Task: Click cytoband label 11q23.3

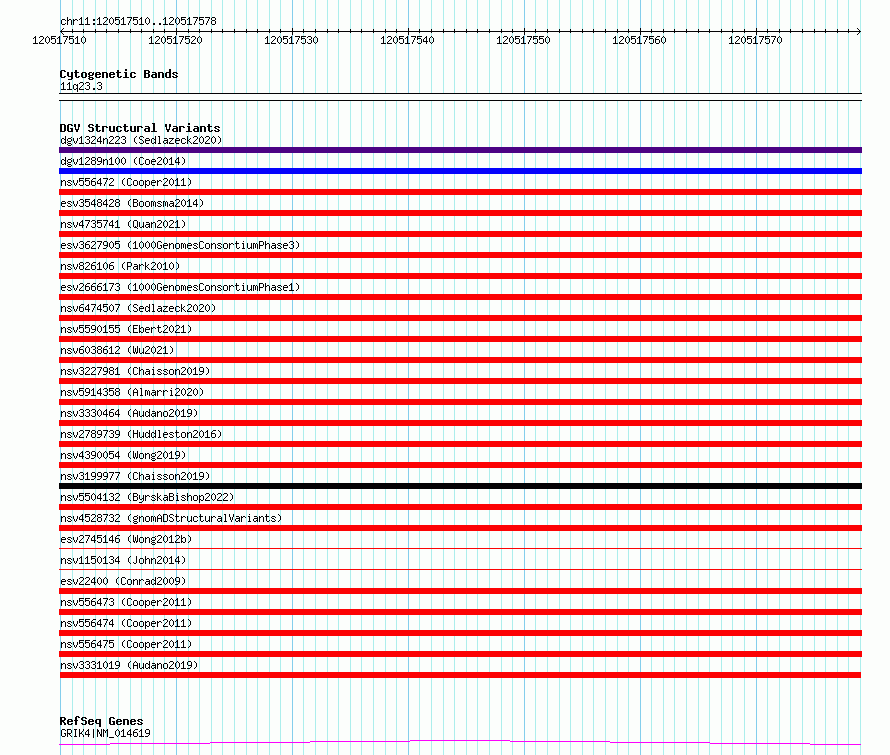Action: coord(81,86)
